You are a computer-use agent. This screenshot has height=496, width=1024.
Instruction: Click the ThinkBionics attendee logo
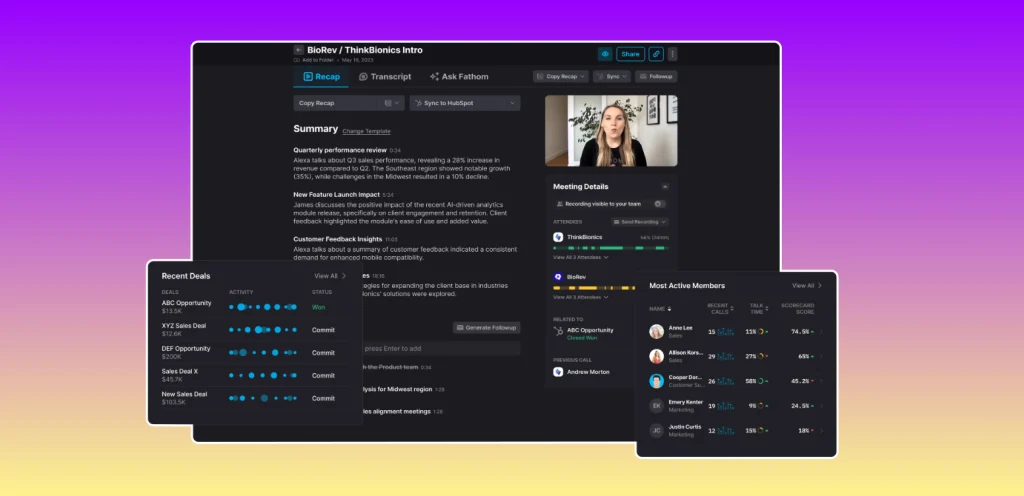pos(558,237)
